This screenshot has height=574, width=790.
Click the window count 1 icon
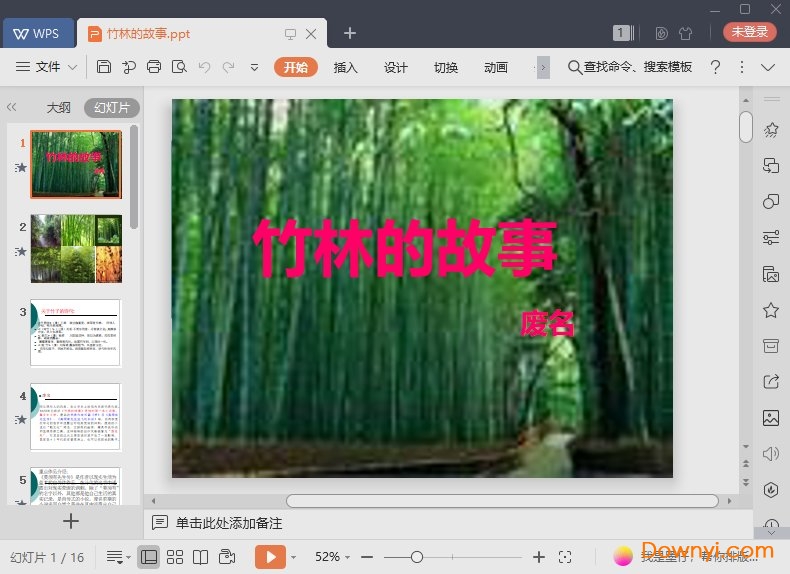tap(623, 33)
